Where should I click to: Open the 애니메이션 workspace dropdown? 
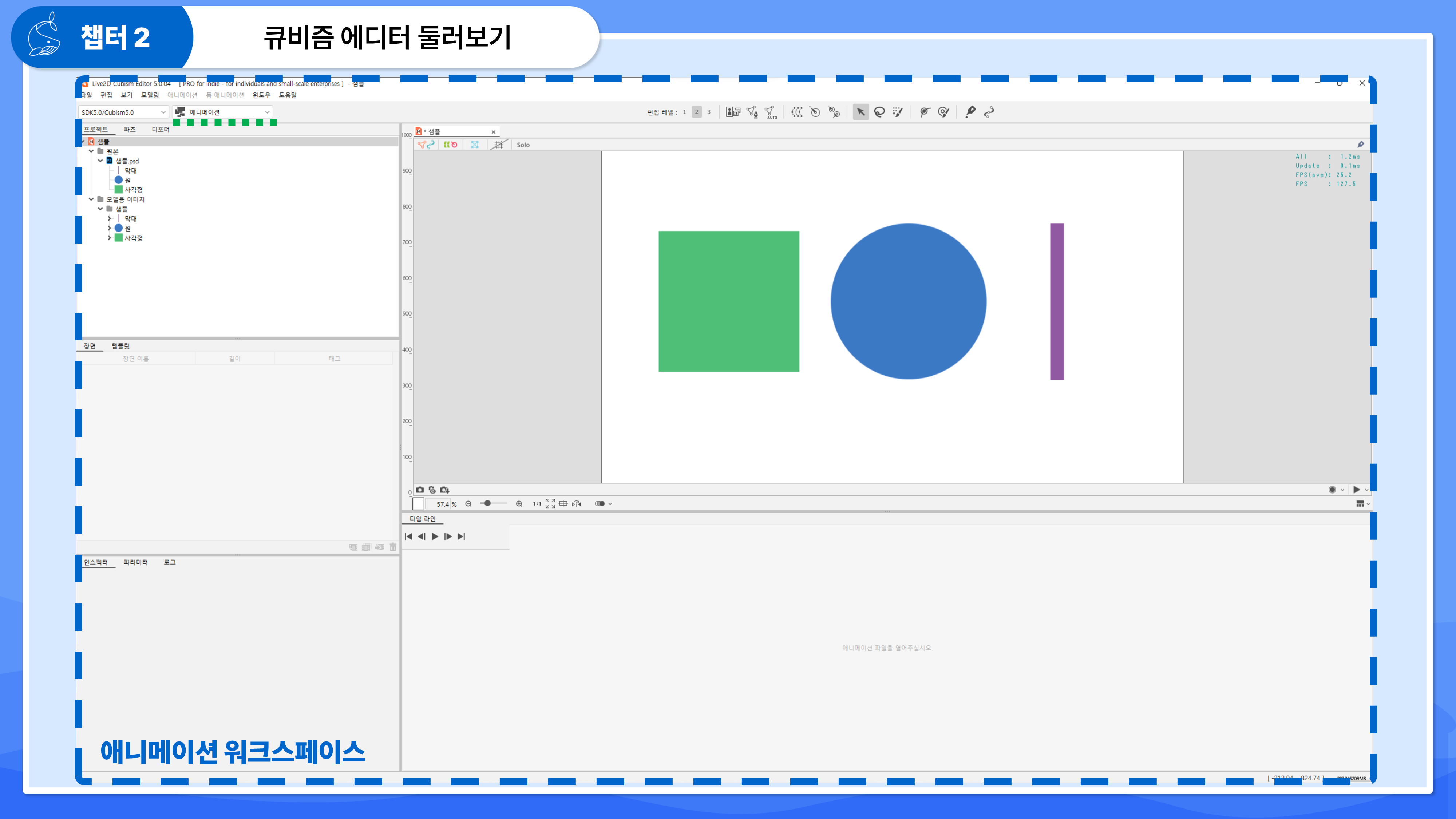(223, 112)
